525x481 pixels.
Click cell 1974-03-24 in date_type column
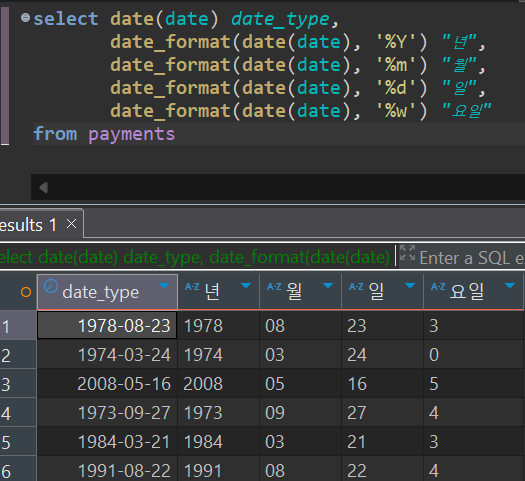click(107, 355)
